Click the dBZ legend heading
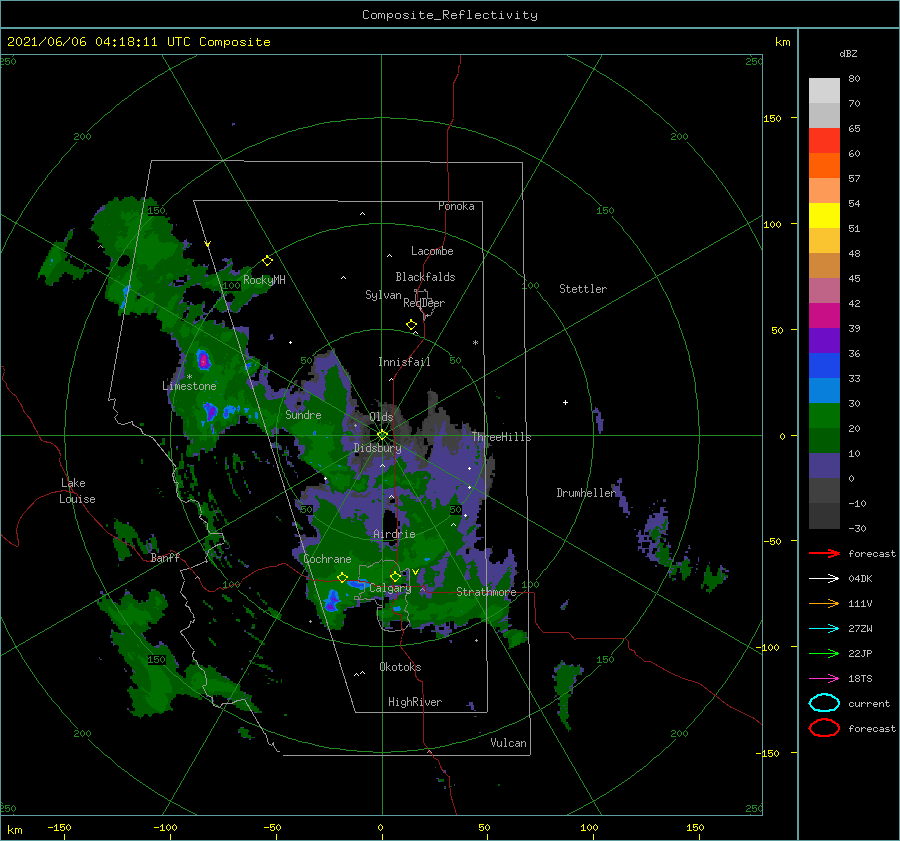 (x=848, y=53)
